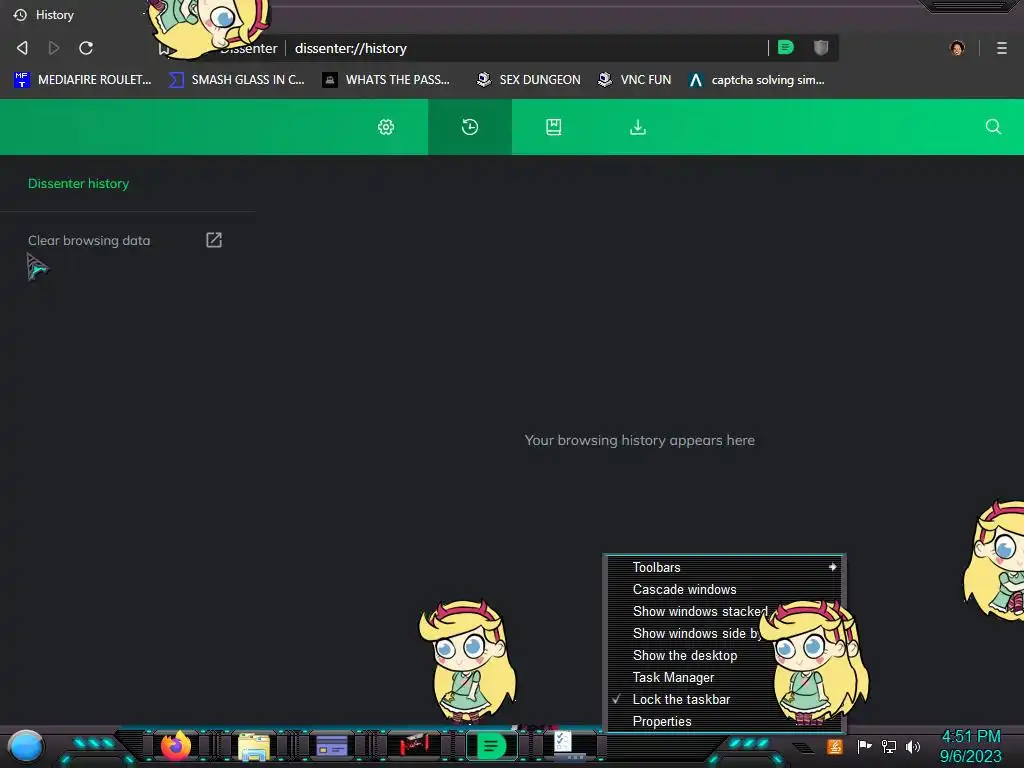Open File Explorer from the taskbar
Image resolution: width=1024 pixels, height=768 pixels.
(x=253, y=746)
